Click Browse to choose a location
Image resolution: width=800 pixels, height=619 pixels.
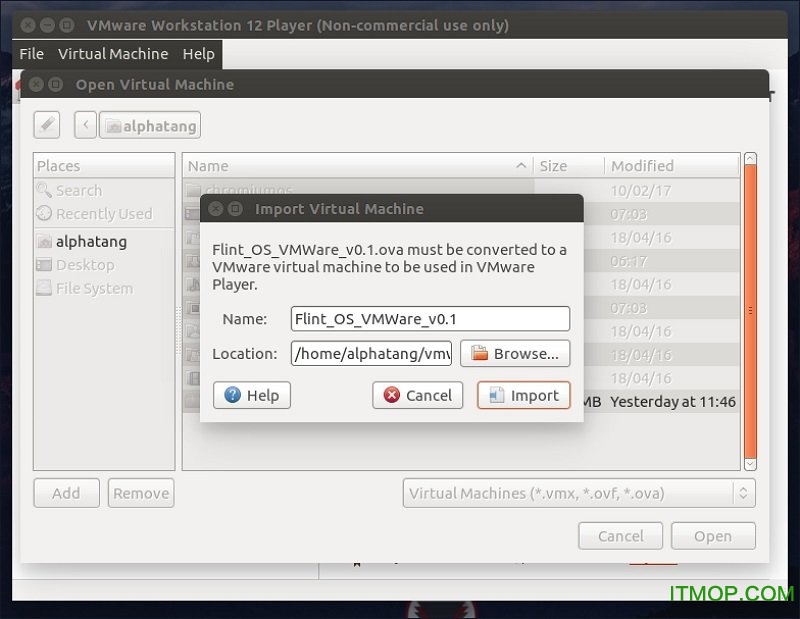[515, 353]
